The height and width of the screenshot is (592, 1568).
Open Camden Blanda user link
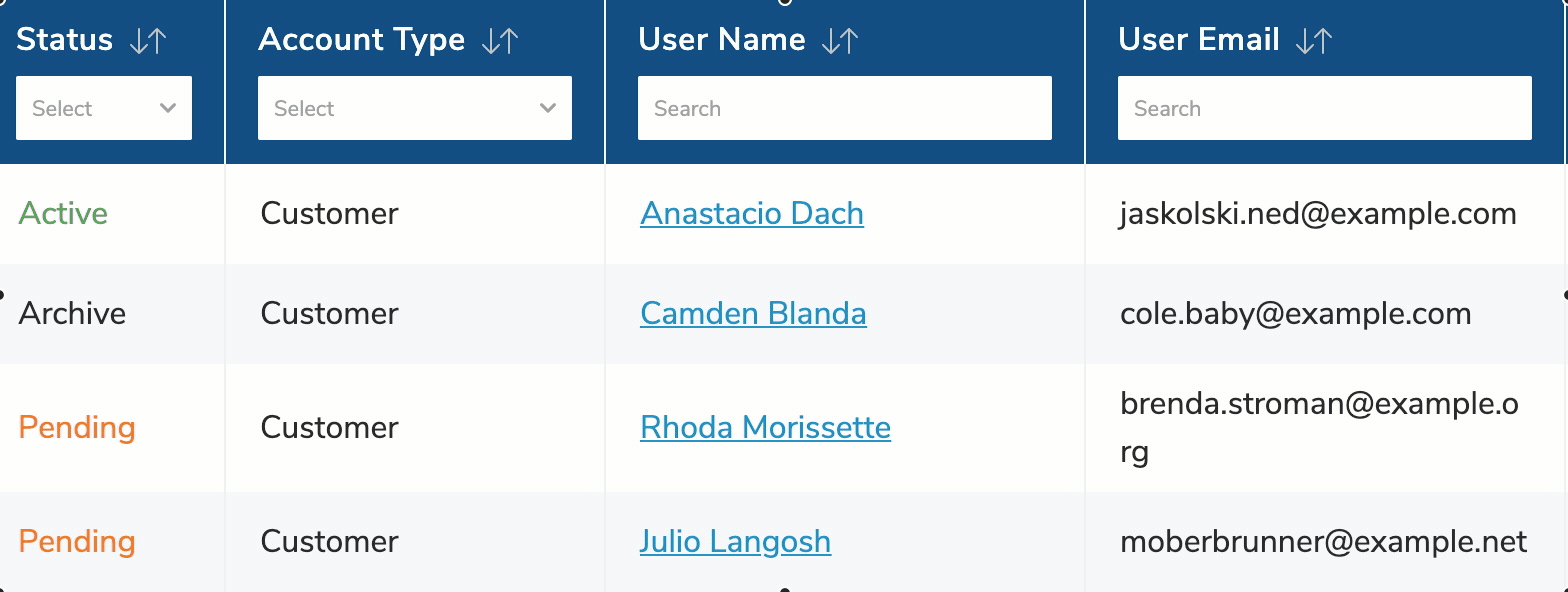(x=753, y=313)
